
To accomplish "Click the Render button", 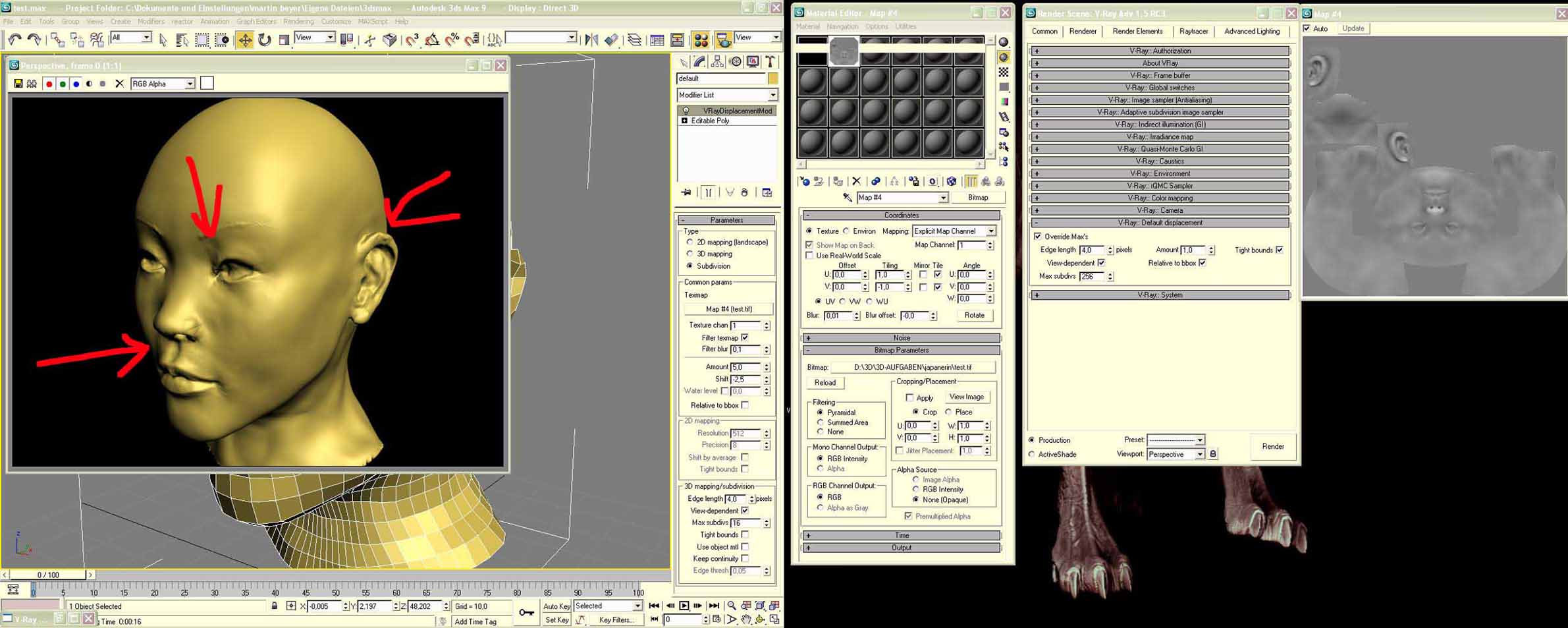I will [x=1272, y=447].
